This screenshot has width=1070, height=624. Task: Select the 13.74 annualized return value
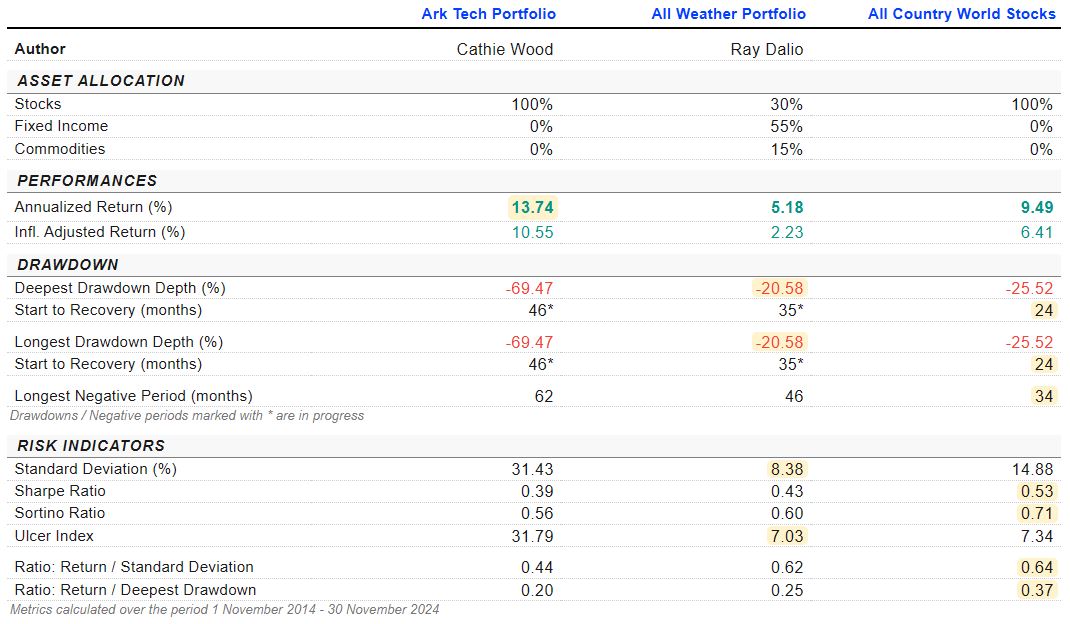click(x=533, y=208)
